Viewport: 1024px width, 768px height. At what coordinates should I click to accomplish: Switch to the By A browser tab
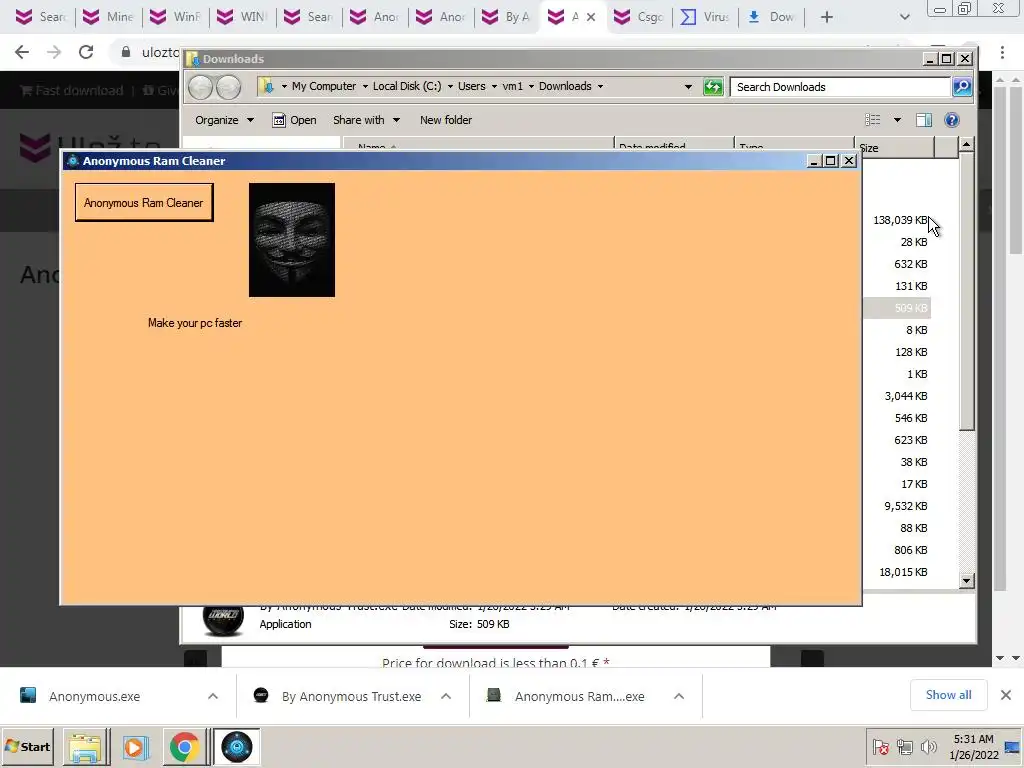[507, 17]
